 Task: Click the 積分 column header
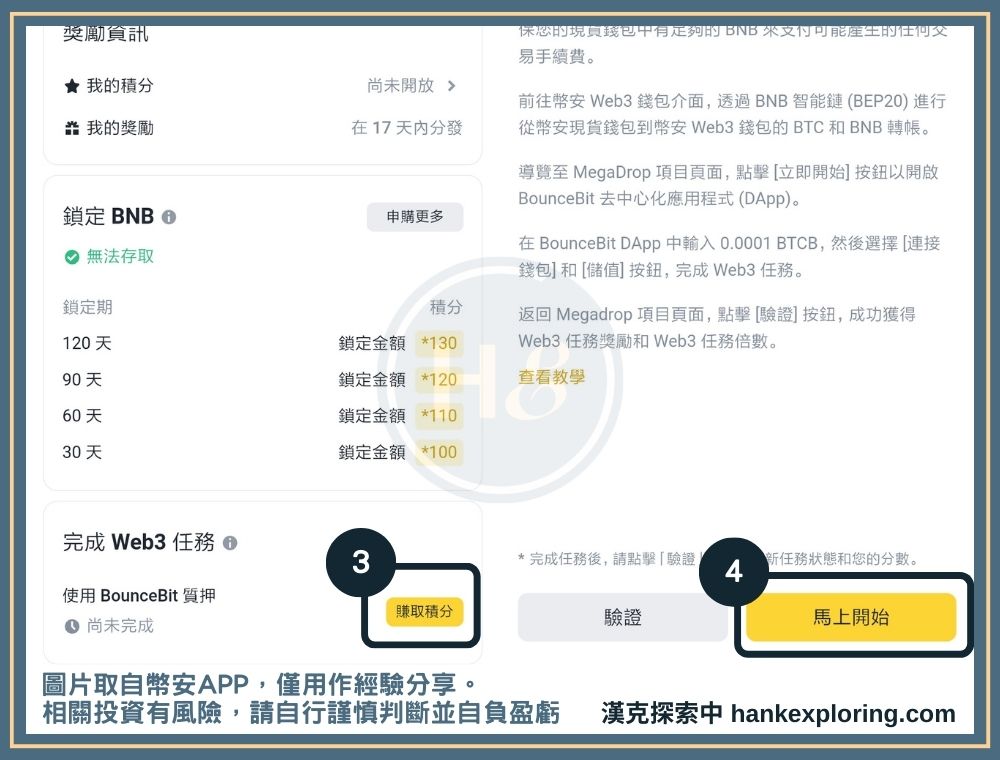tap(446, 307)
